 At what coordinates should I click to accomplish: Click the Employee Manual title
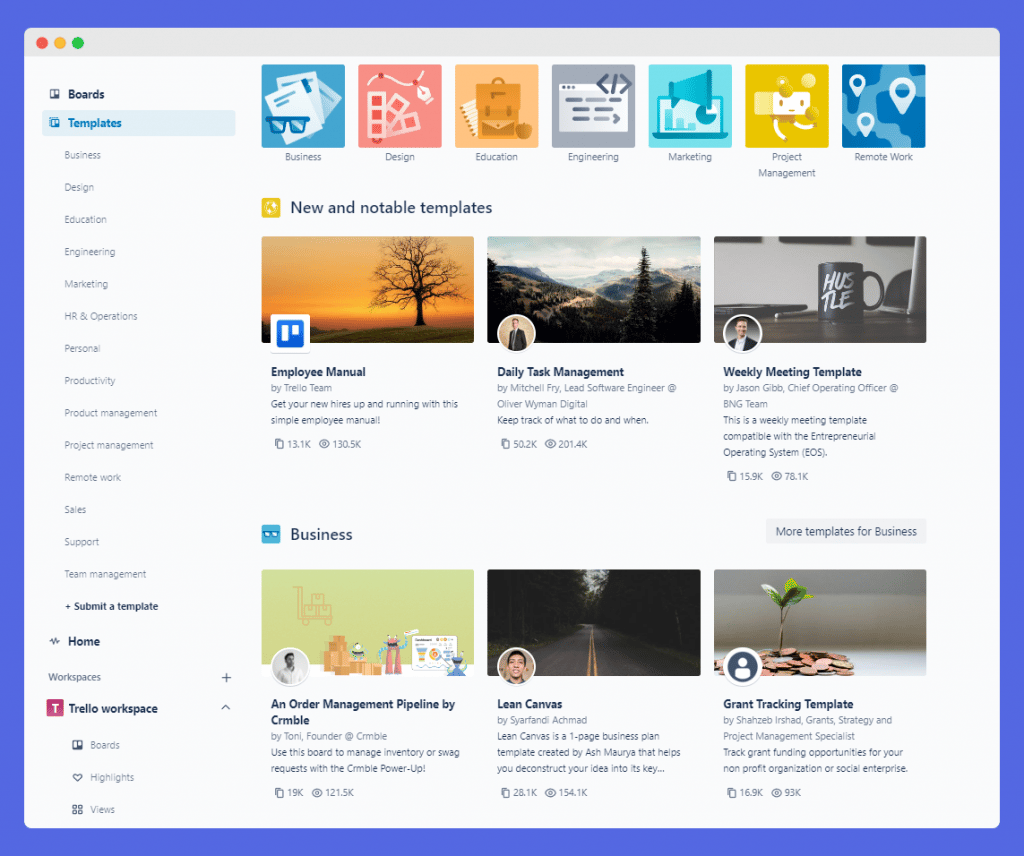[318, 372]
